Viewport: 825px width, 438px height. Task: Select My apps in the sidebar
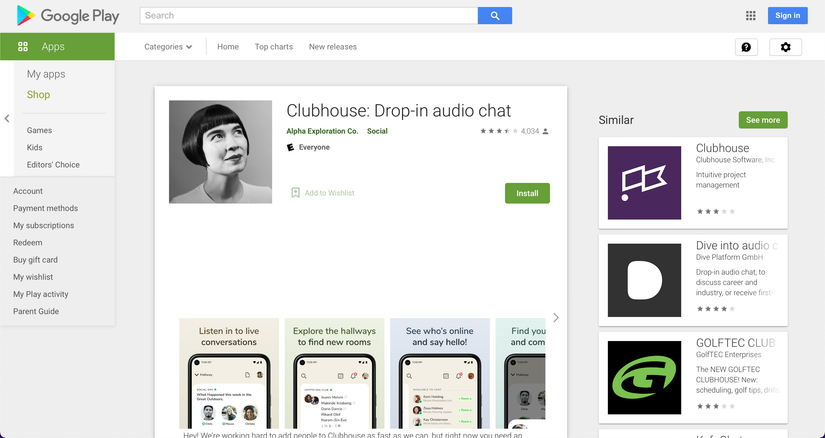46,74
